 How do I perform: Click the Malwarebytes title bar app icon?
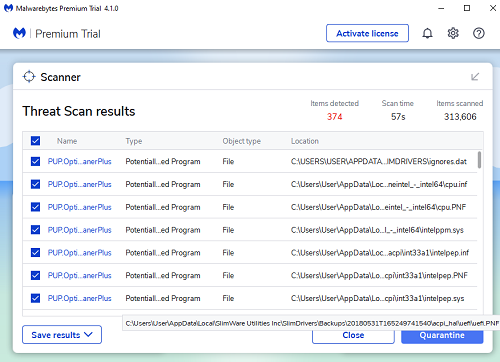(8, 8)
